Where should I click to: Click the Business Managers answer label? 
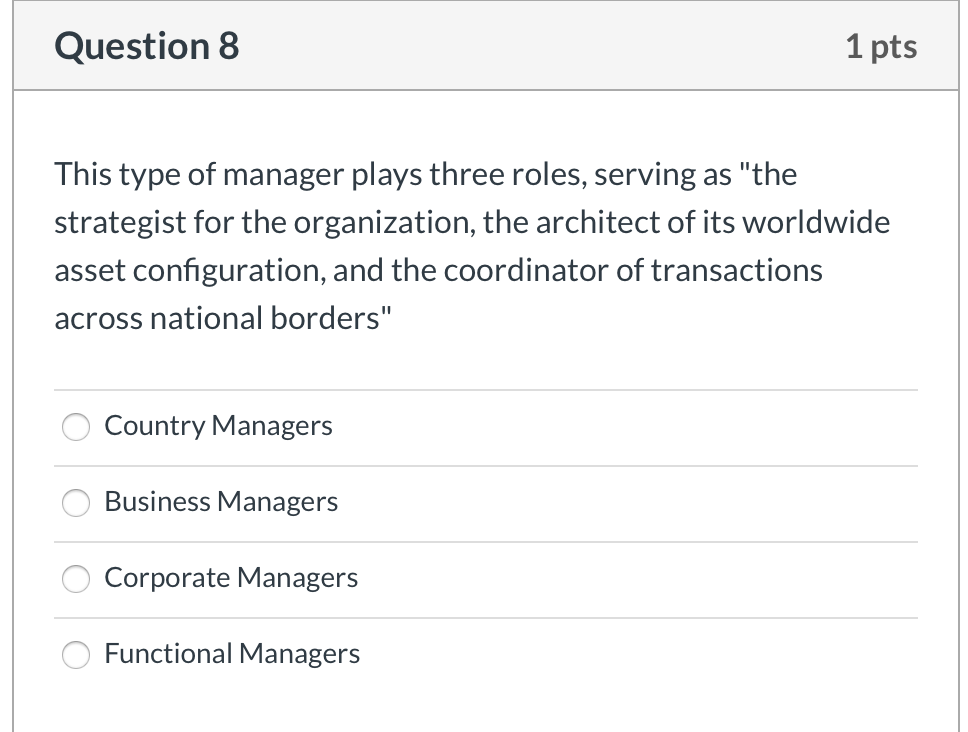[x=220, y=502]
